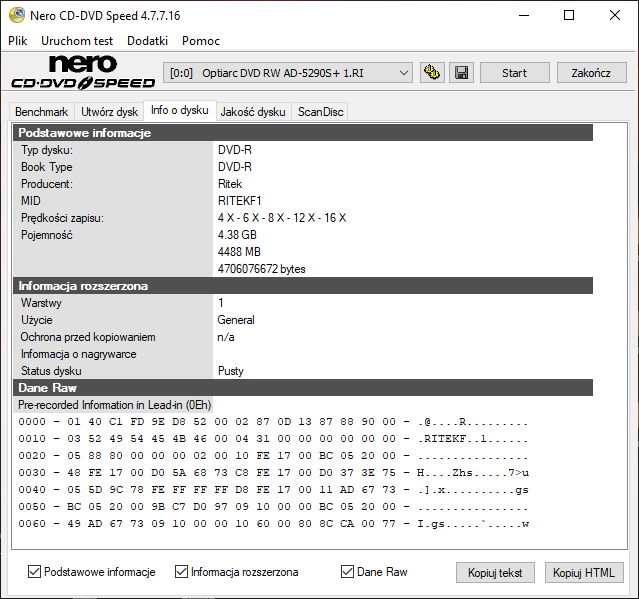
Task: Click the Nero app icon in the title bar
Action: 17,15
